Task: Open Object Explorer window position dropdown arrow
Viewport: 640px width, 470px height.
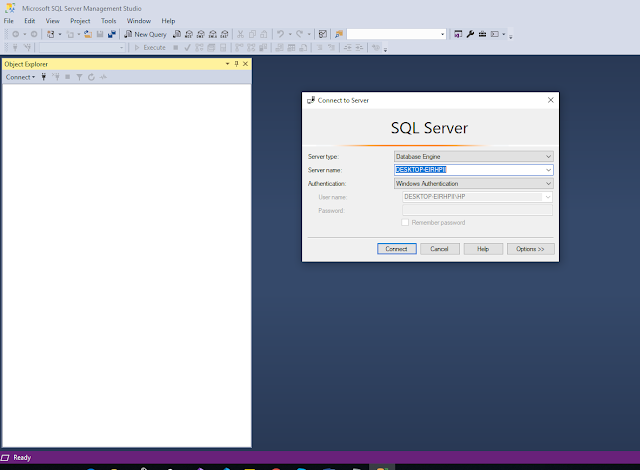Action: click(x=227, y=64)
